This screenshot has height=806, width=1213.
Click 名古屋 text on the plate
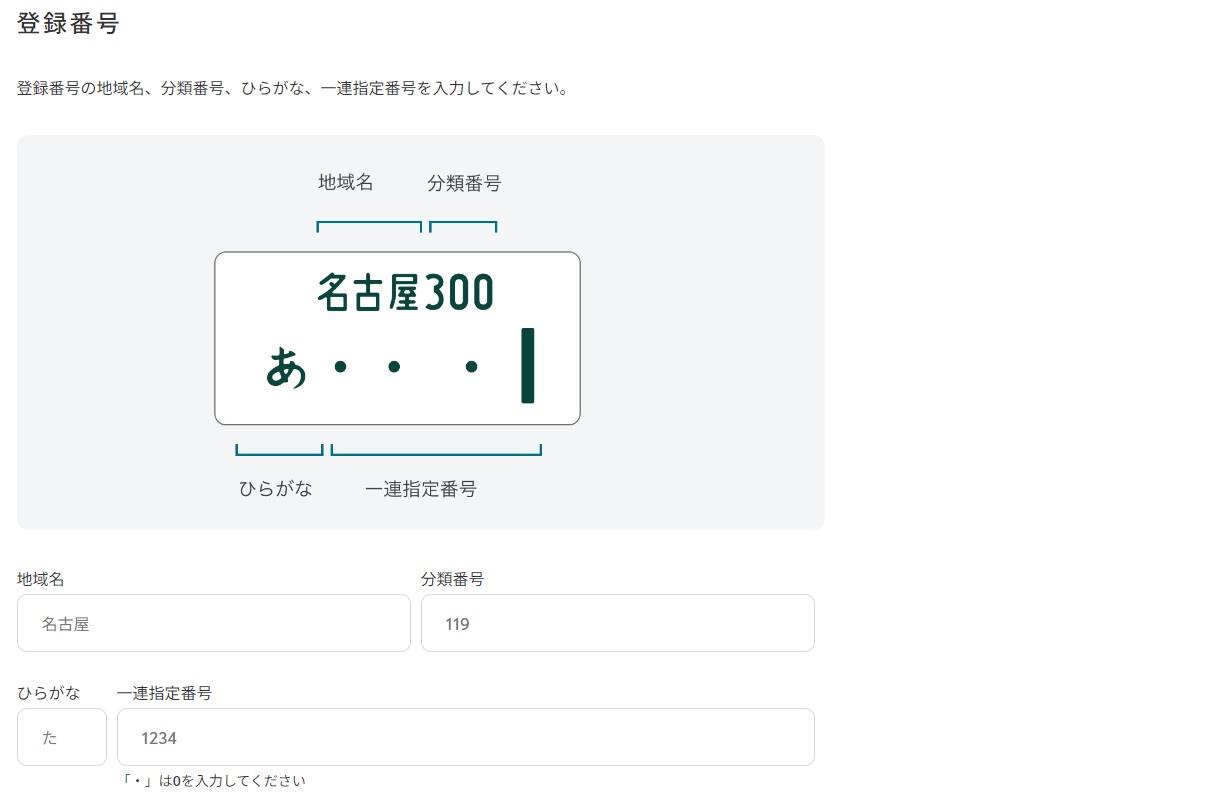[x=369, y=292]
